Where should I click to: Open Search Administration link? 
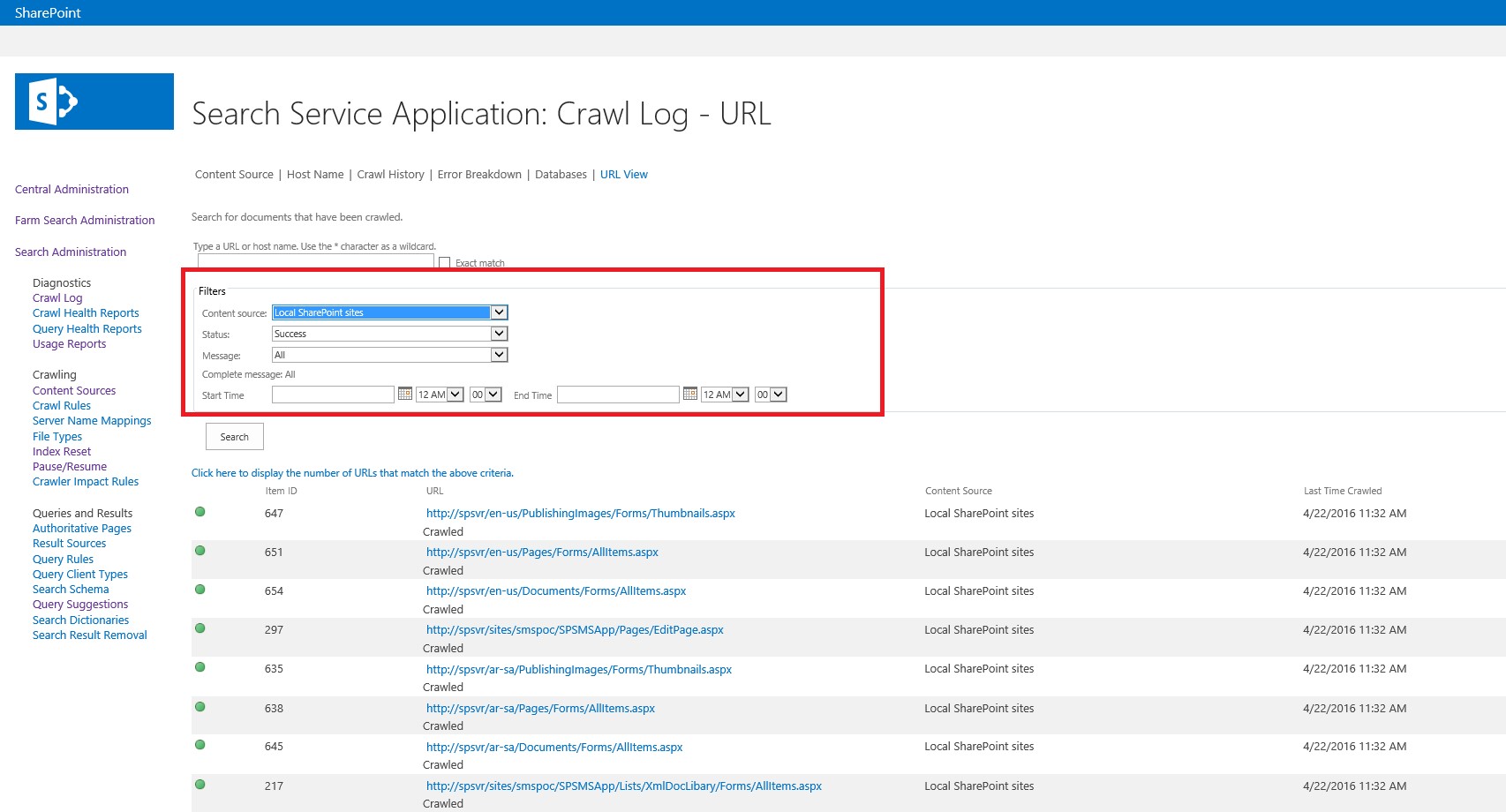tap(71, 252)
